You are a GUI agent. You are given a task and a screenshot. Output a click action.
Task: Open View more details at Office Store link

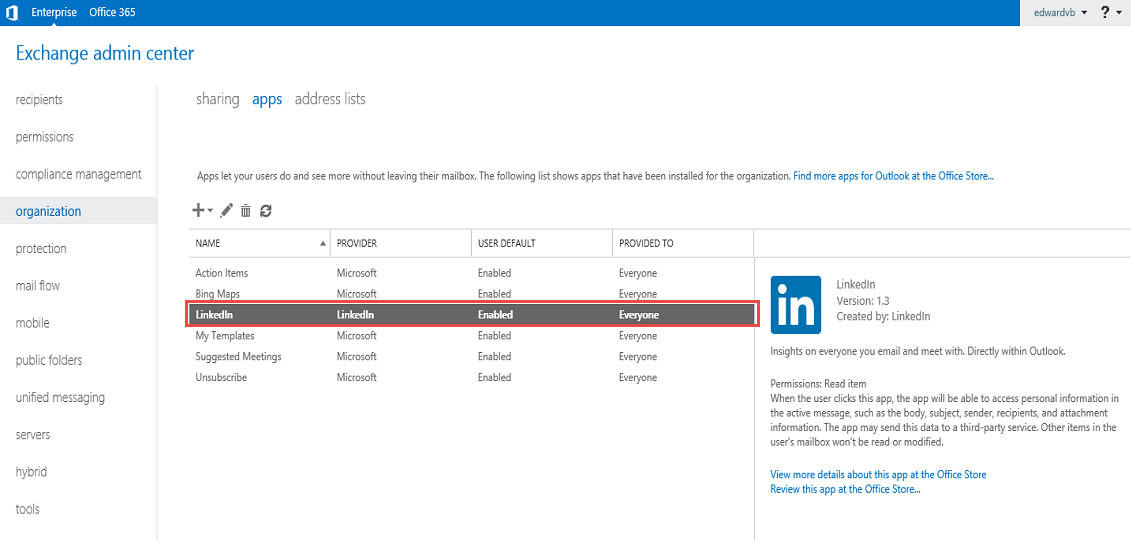tap(878, 474)
